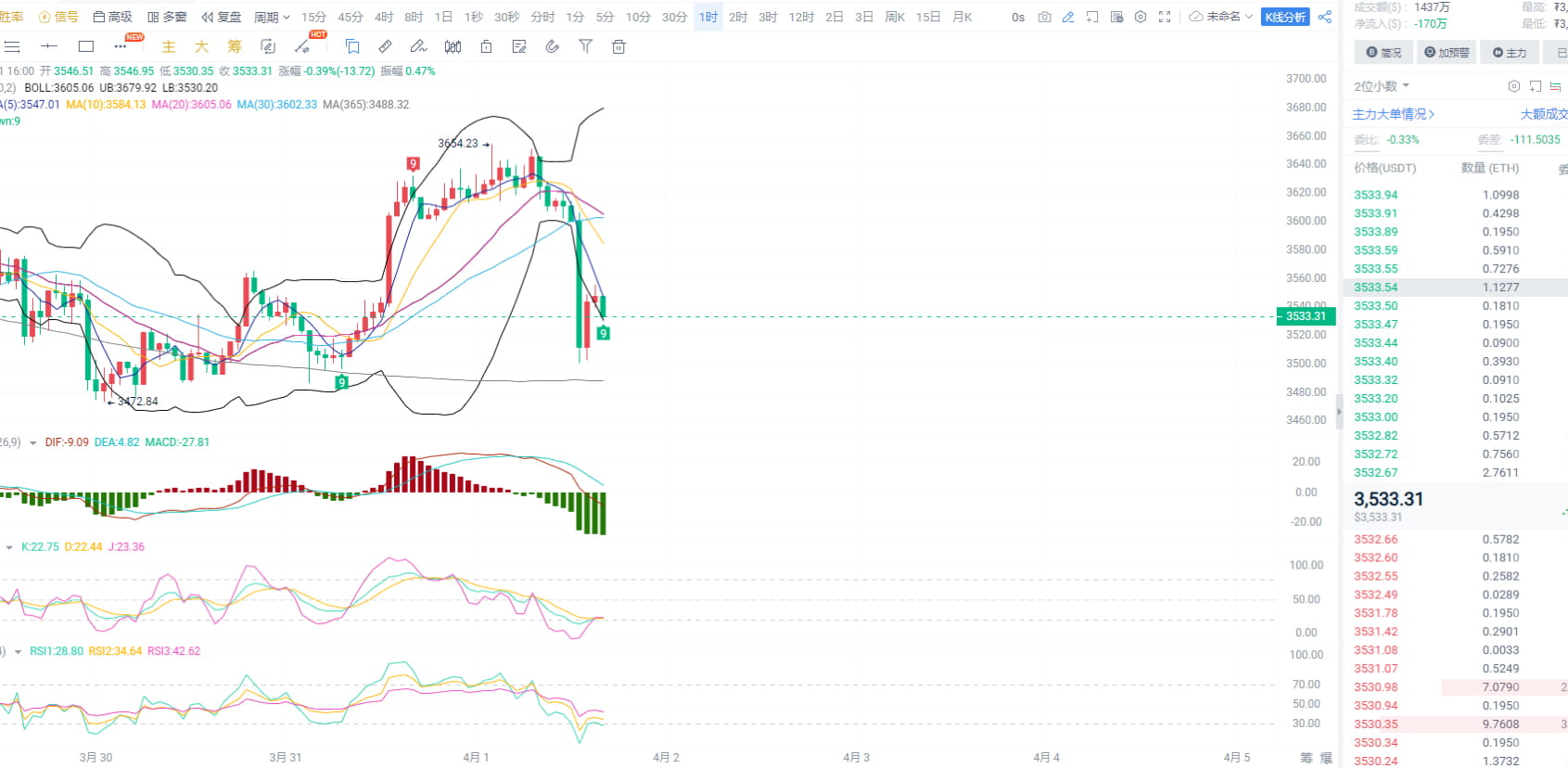Image resolution: width=1568 pixels, height=768 pixels.
Task: Click the filter funnel icon
Action: pos(585,46)
